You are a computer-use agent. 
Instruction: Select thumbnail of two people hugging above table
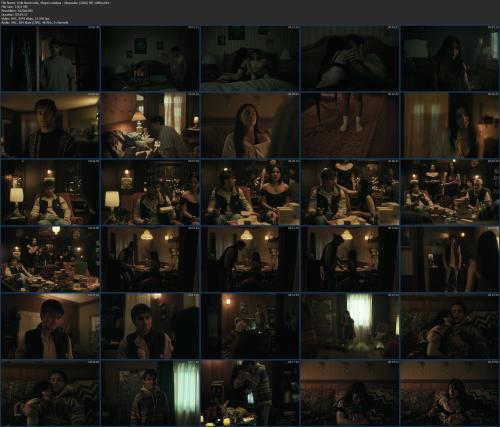(x=250, y=393)
